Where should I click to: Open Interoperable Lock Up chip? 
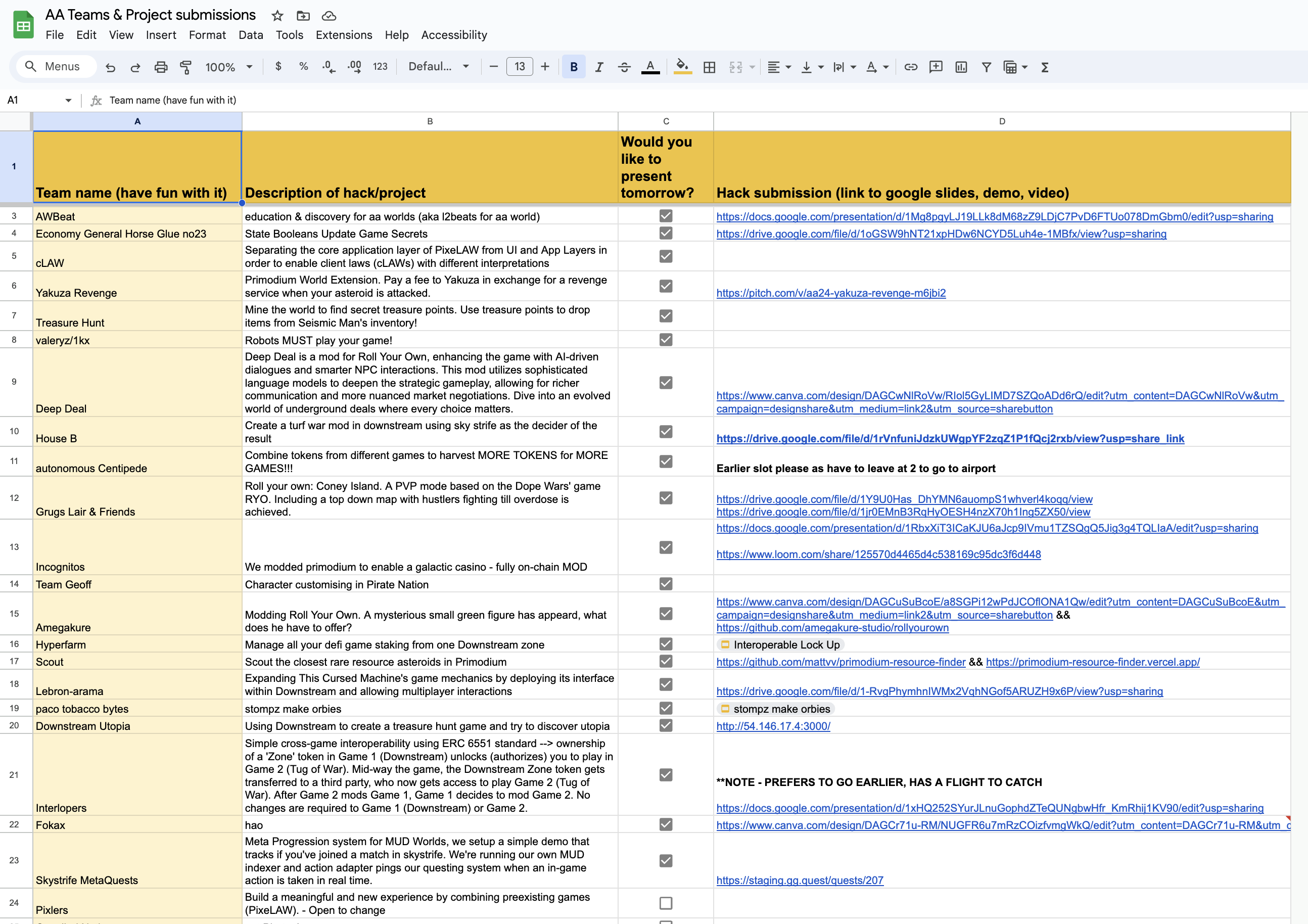point(780,645)
